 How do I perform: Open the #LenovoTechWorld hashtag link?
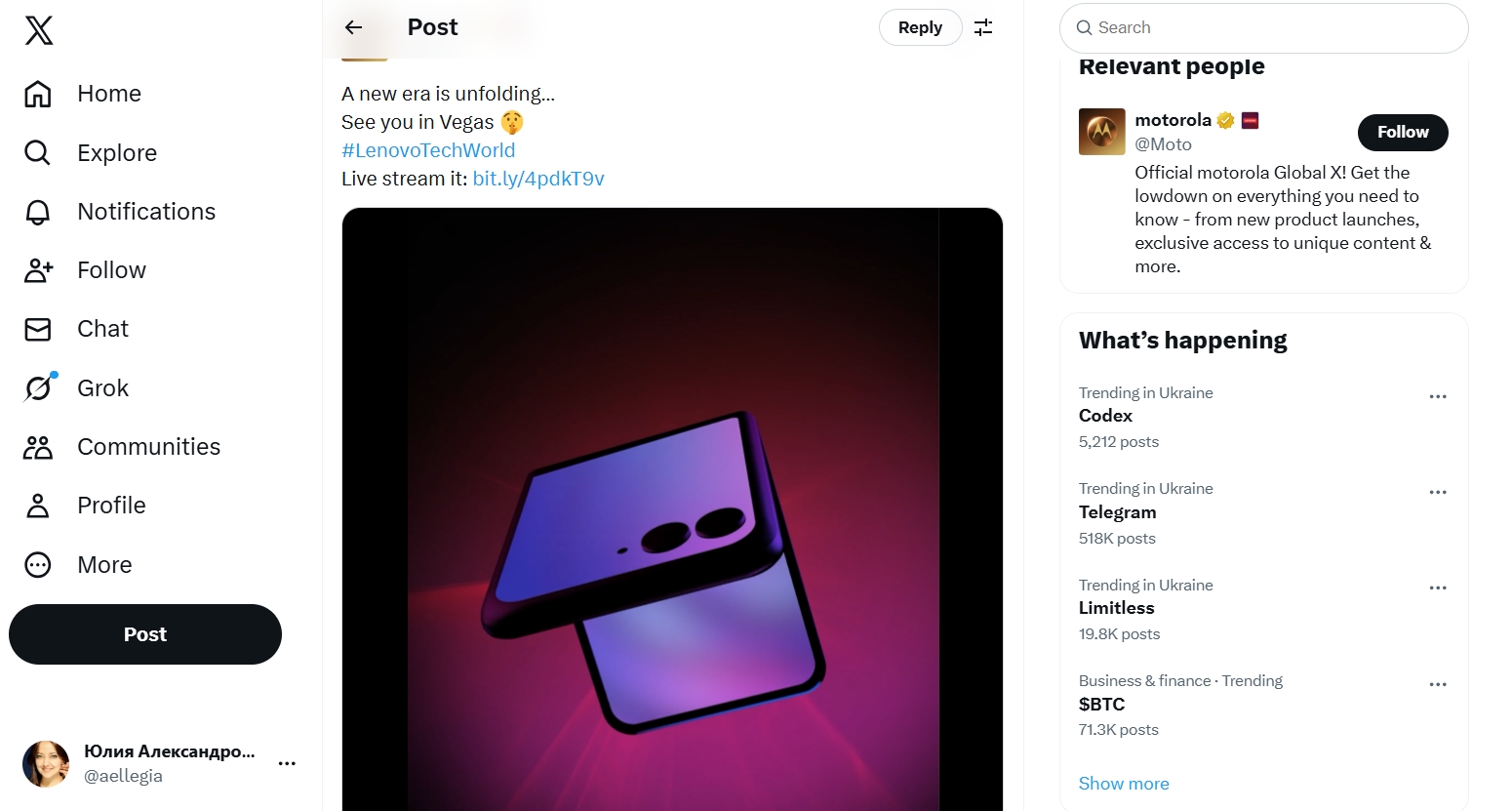point(428,150)
